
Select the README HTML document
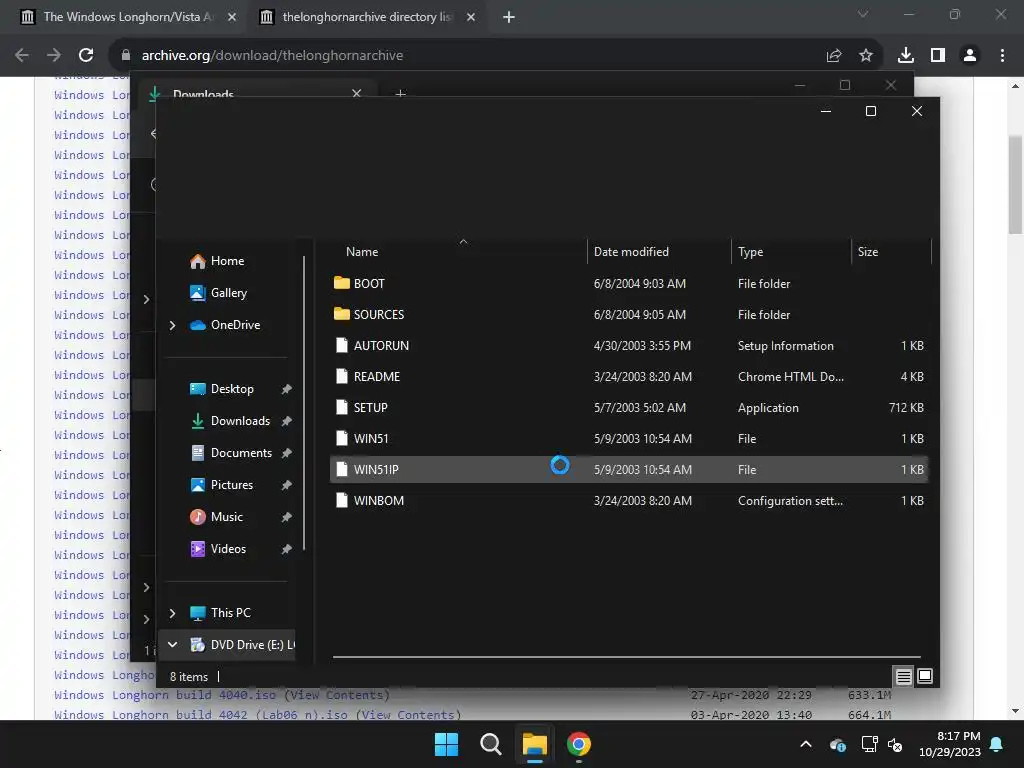629,377
